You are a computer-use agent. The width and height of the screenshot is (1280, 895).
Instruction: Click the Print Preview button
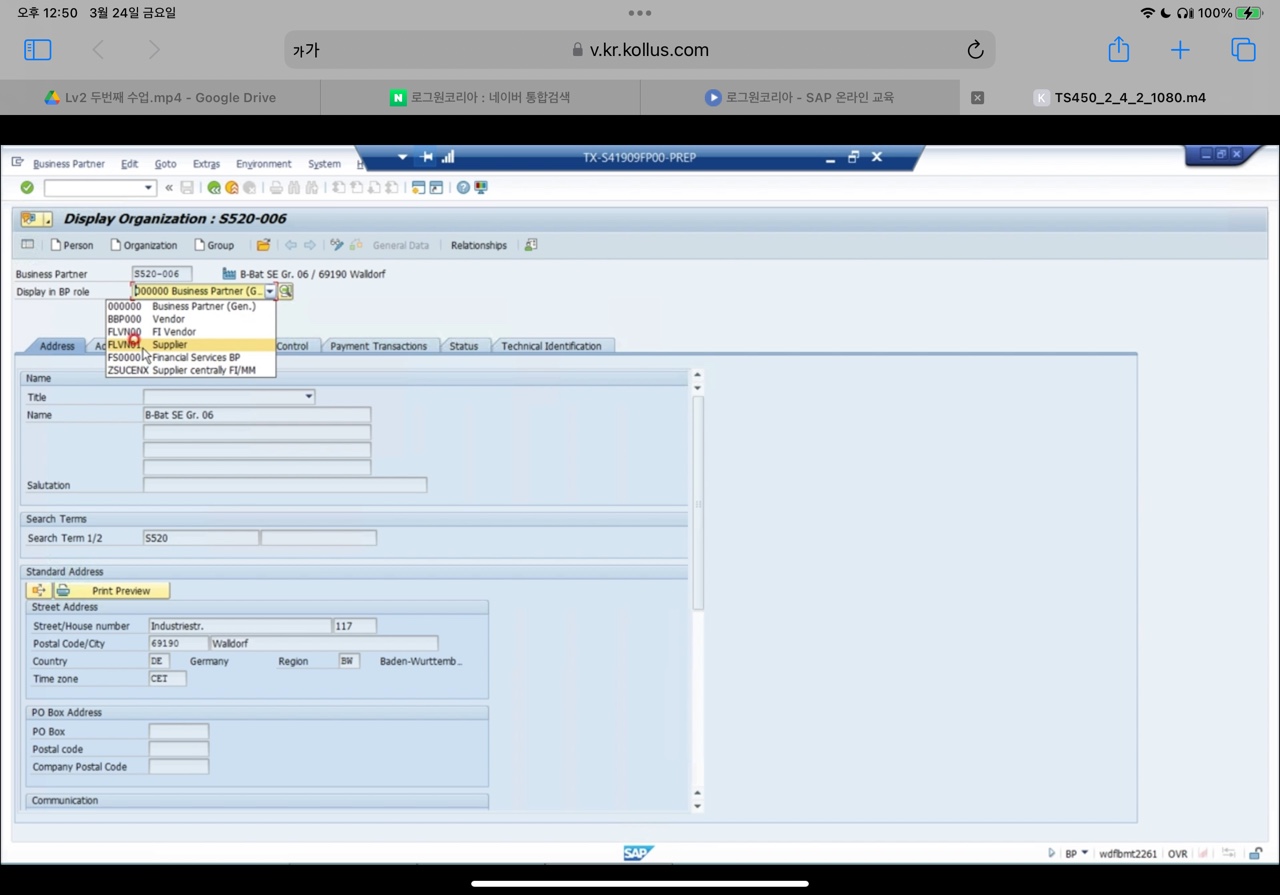[112, 590]
